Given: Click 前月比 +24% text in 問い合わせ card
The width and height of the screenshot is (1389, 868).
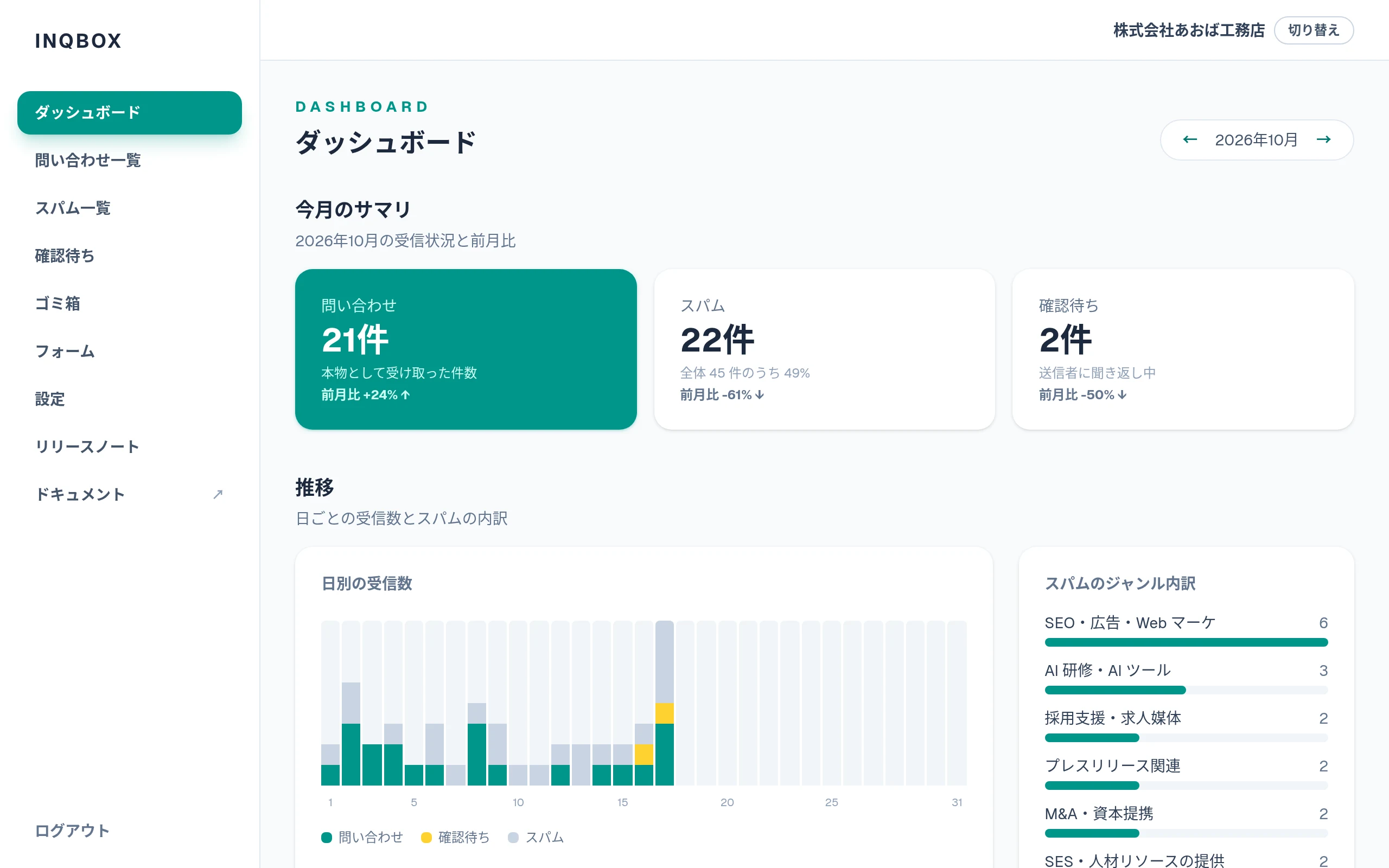Looking at the screenshot, I should 366,394.
